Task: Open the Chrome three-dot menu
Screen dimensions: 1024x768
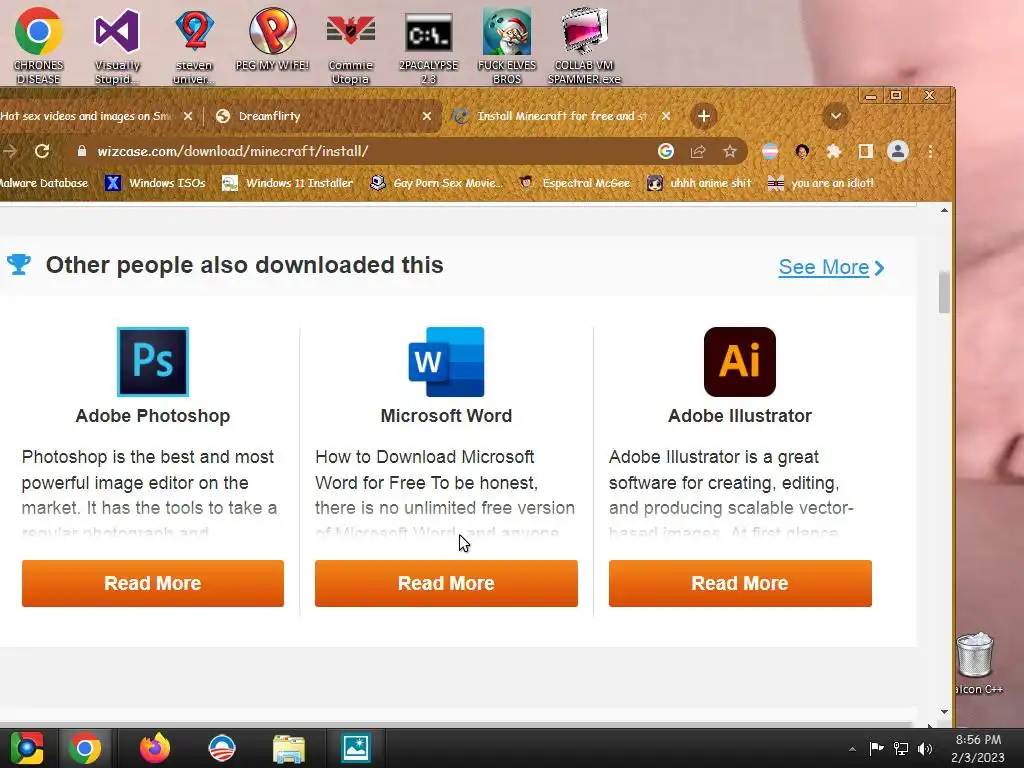Action: [931, 152]
